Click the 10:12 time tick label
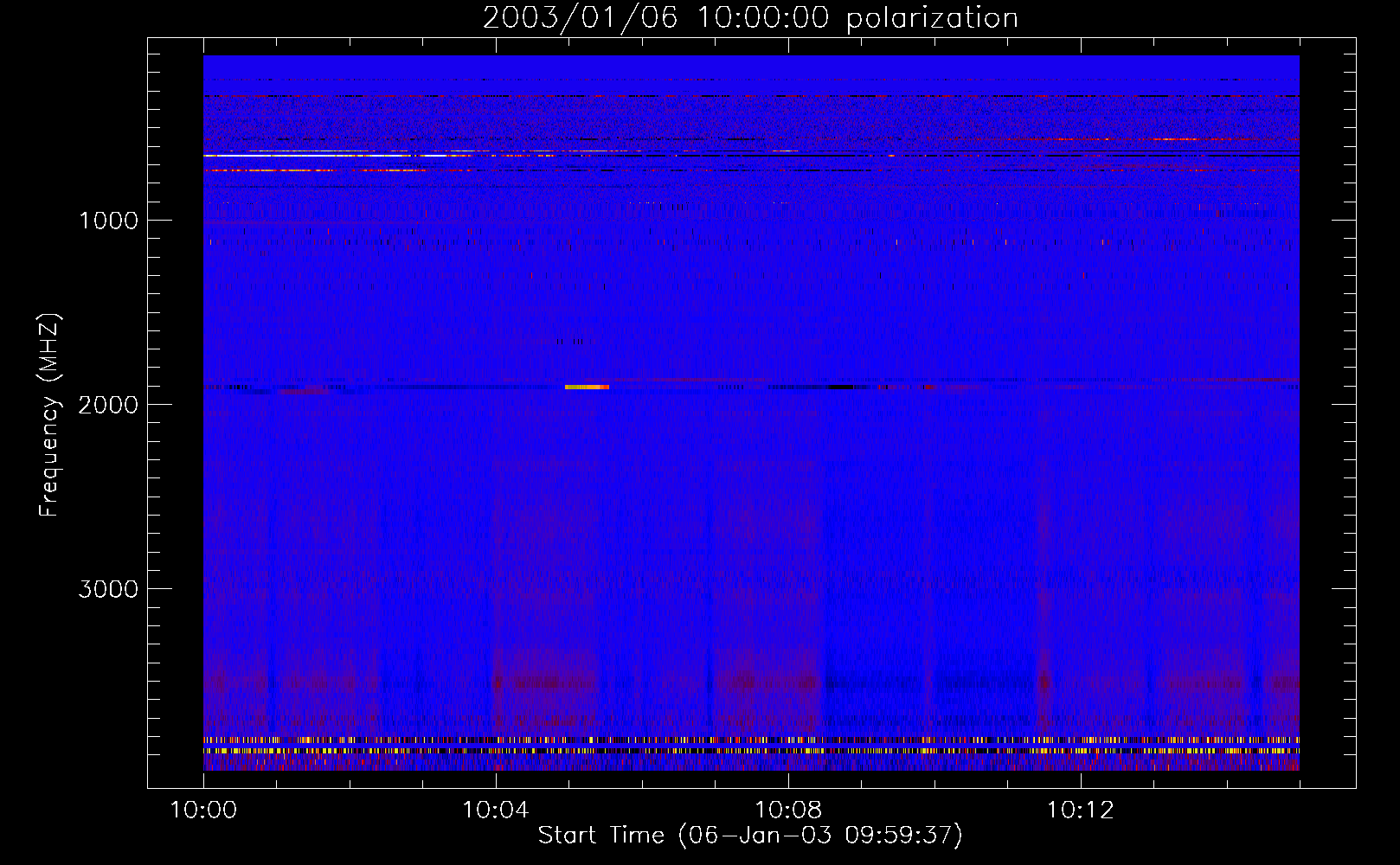The image size is (1400, 865). (x=1081, y=811)
